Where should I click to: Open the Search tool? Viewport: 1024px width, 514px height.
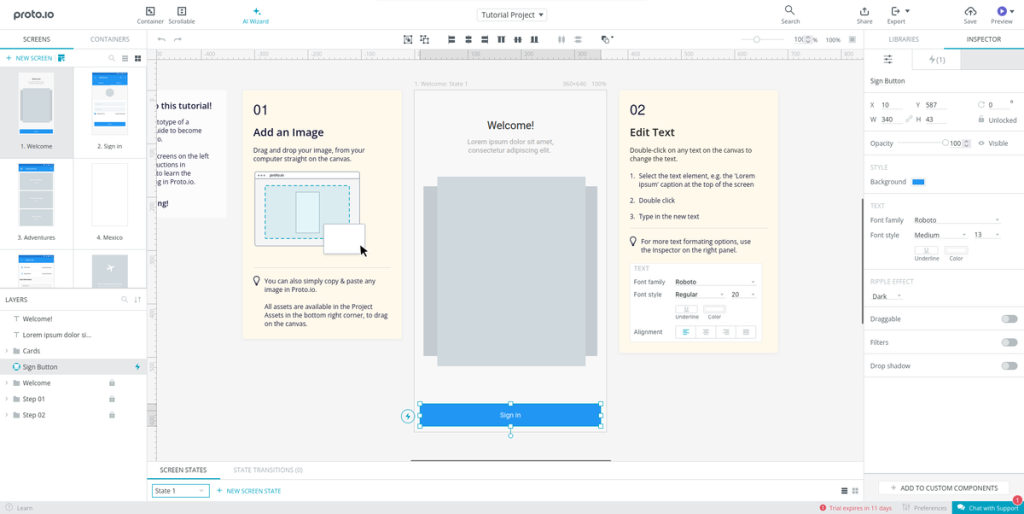click(790, 15)
